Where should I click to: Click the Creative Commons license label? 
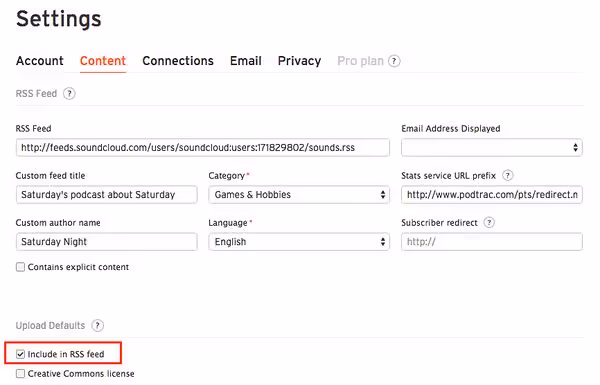click(81, 373)
